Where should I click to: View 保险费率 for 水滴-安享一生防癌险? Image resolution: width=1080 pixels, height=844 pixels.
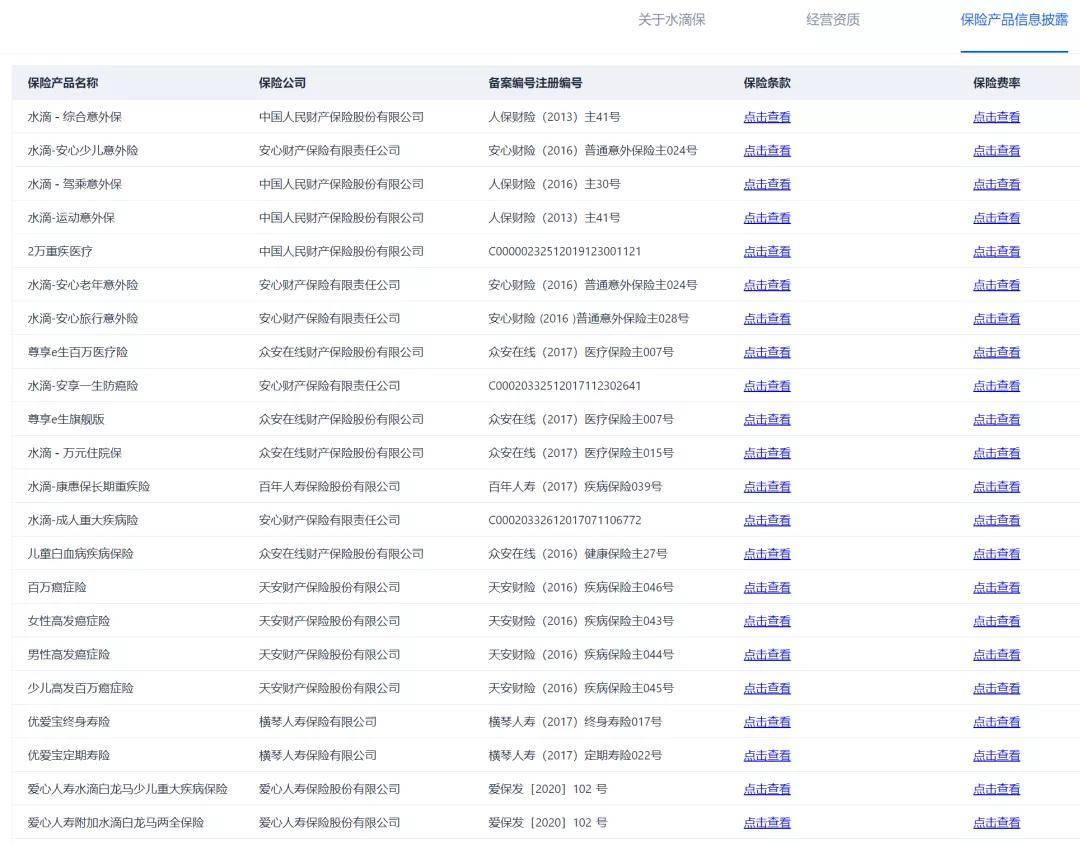996,386
